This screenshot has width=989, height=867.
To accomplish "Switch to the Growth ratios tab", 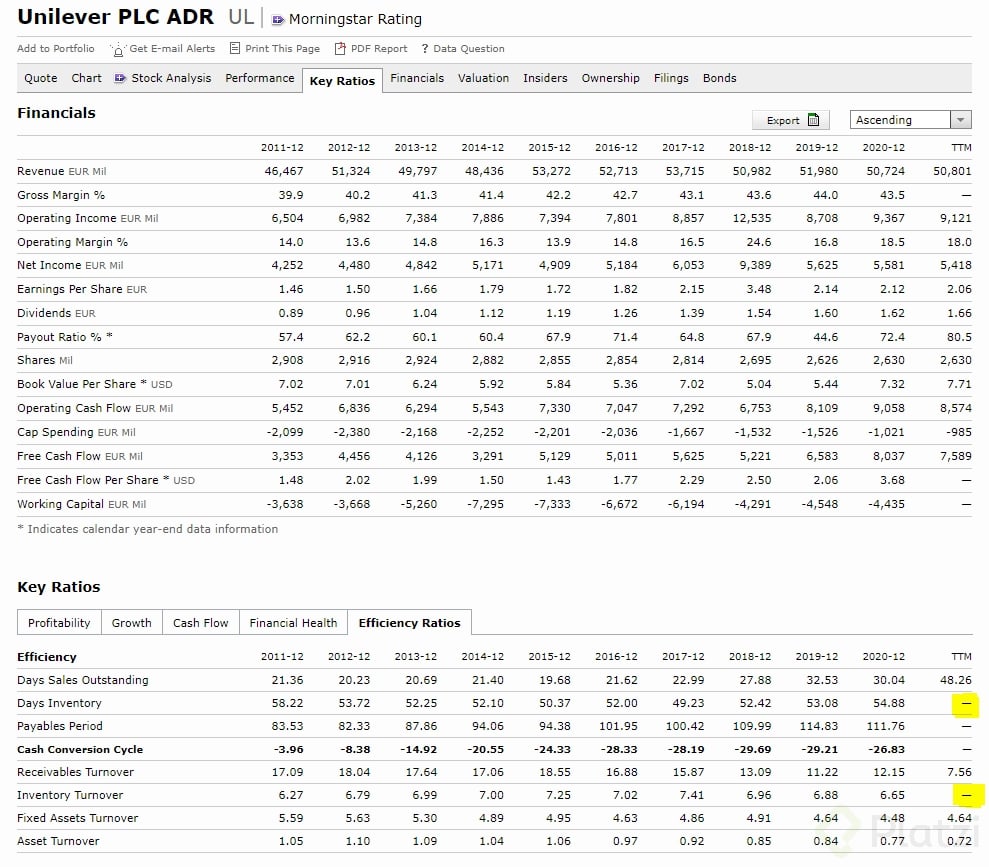I will tap(132, 622).
